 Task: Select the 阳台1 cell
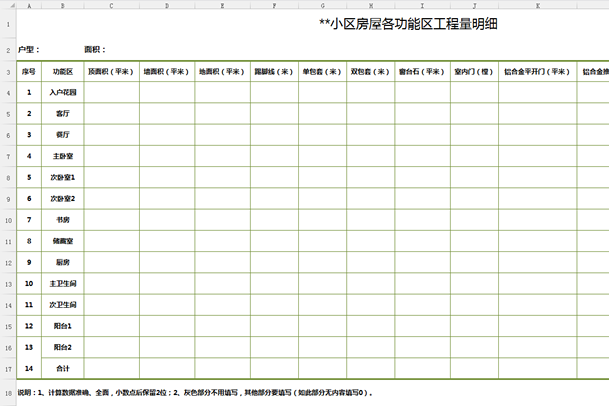coord(63,326)
